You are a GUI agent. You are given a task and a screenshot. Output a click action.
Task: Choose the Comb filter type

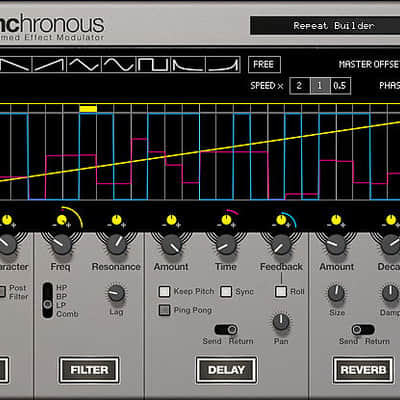[67, 314]
